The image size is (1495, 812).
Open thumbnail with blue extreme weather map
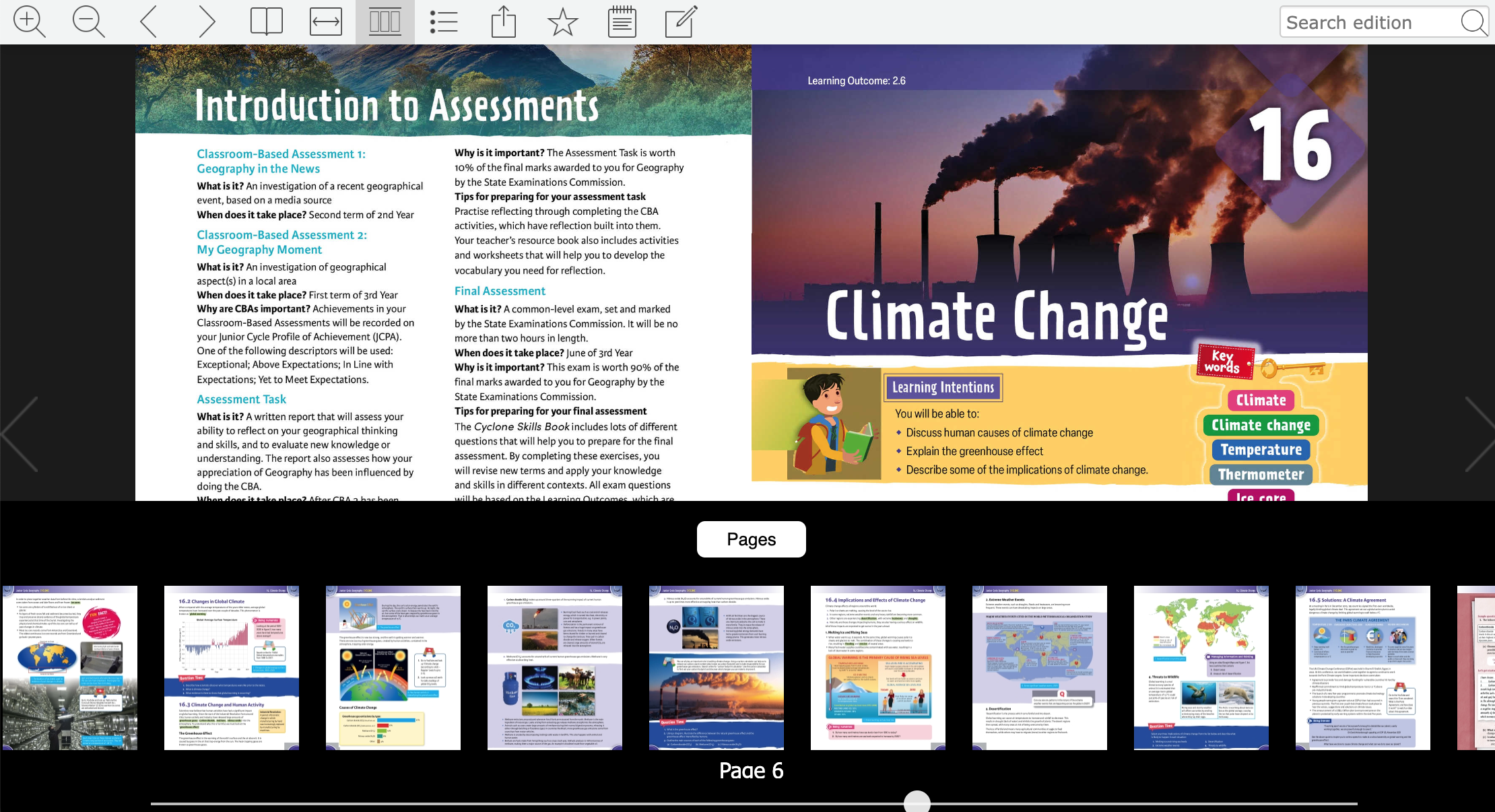coord(1040,668)
